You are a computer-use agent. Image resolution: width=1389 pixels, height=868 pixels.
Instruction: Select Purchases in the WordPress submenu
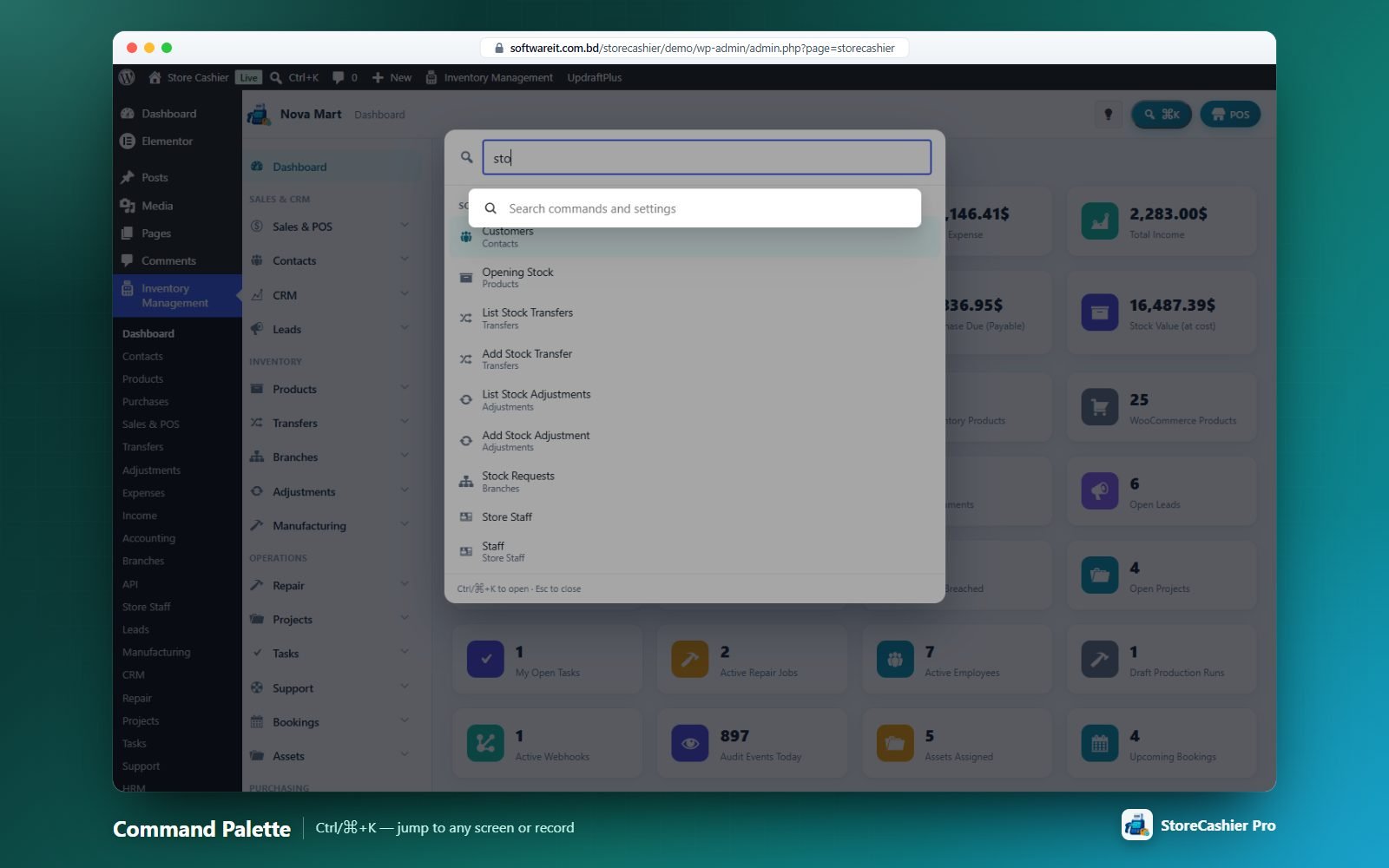146,402
